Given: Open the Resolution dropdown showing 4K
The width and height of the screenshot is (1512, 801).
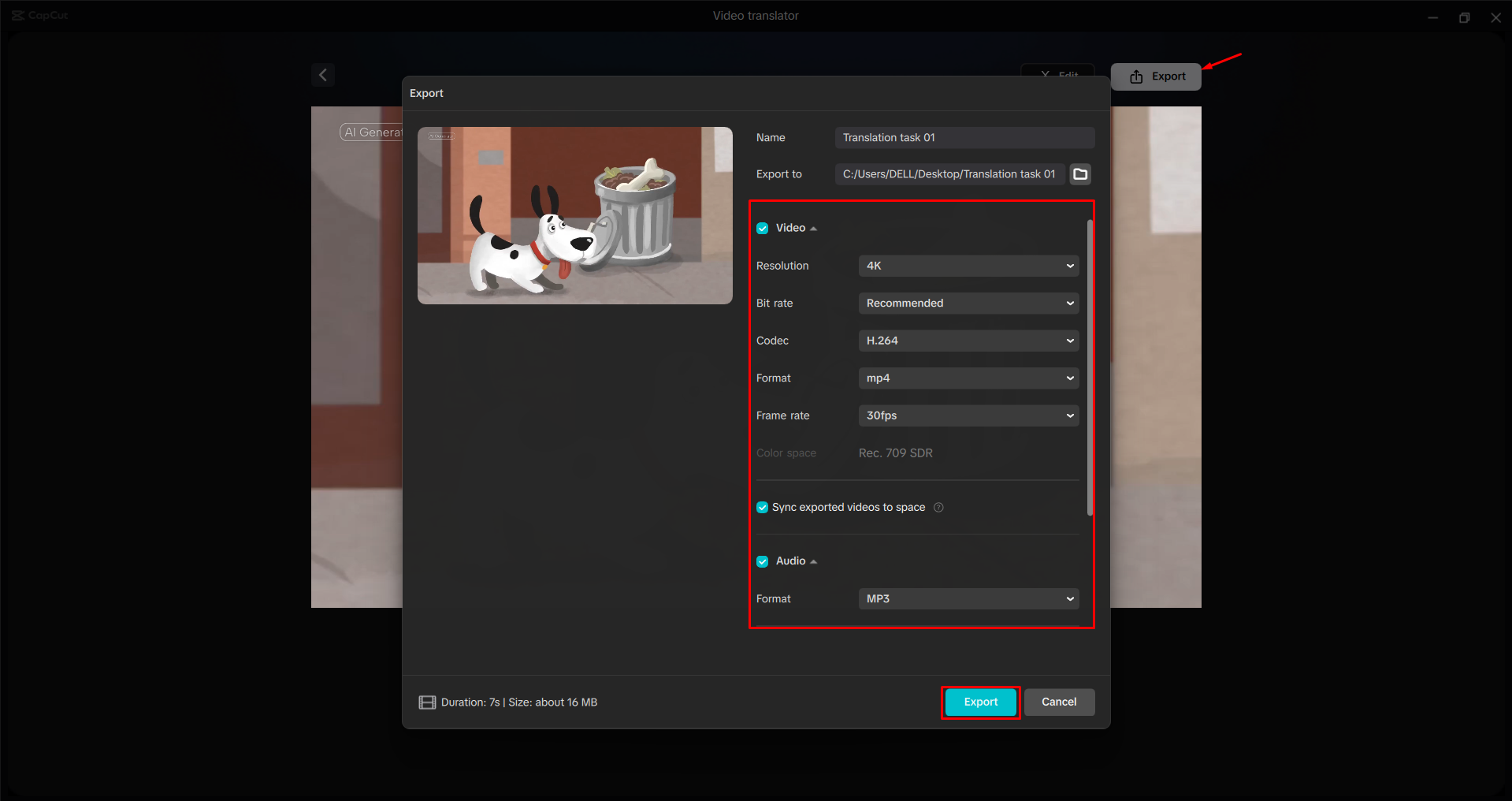Looking at the screenshot, I should (968, 266).
